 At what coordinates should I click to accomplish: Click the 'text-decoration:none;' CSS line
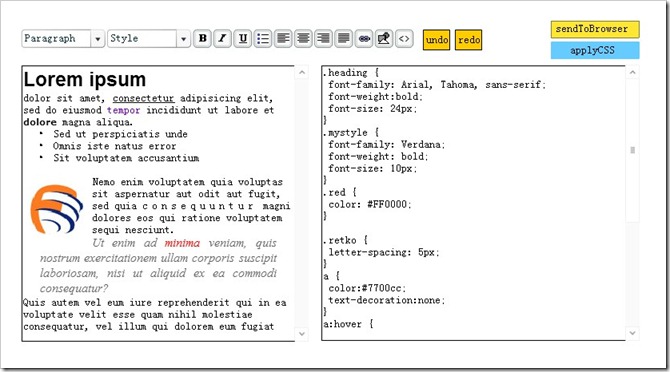coord(387,300)
